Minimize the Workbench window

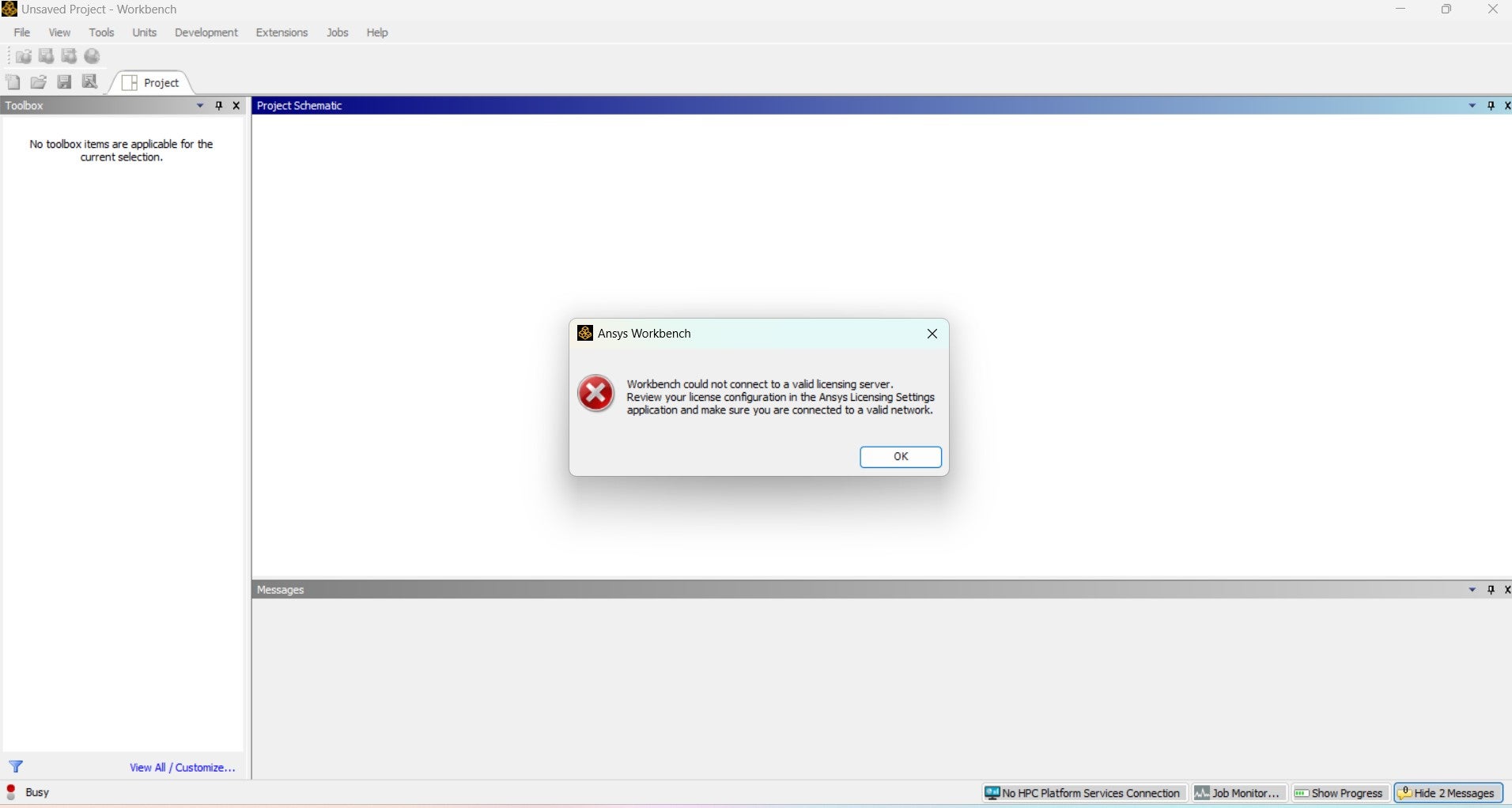tap(1400, 9)
